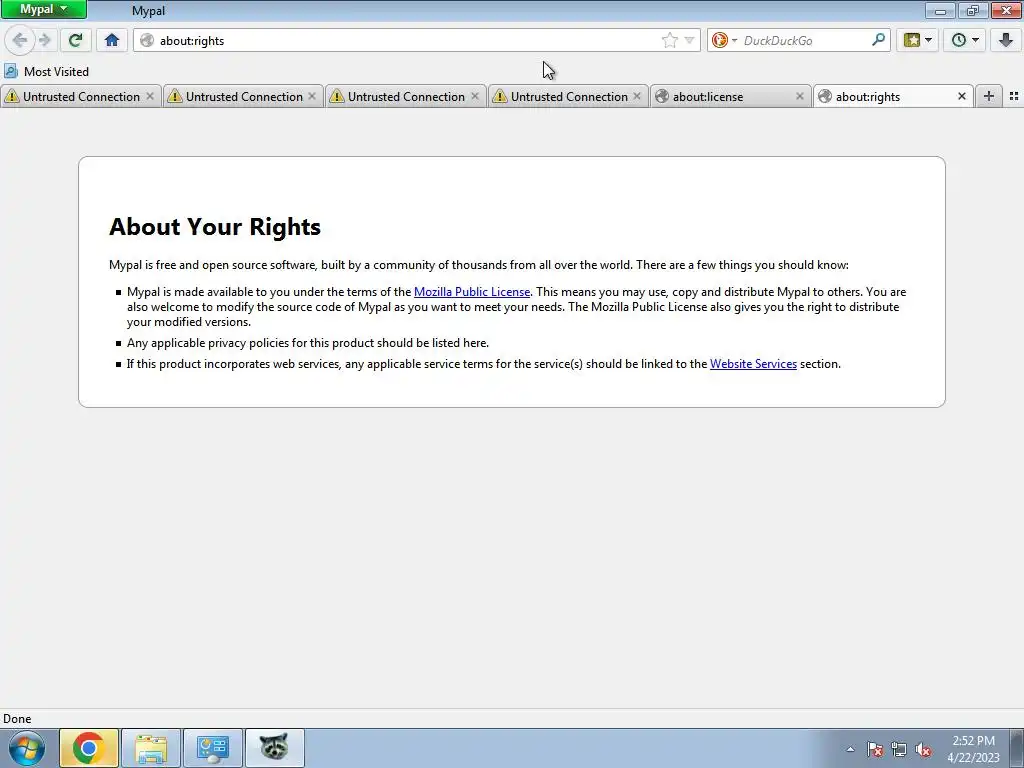
Task: Go forward using the forward arrow
Action: coord(45,40)
